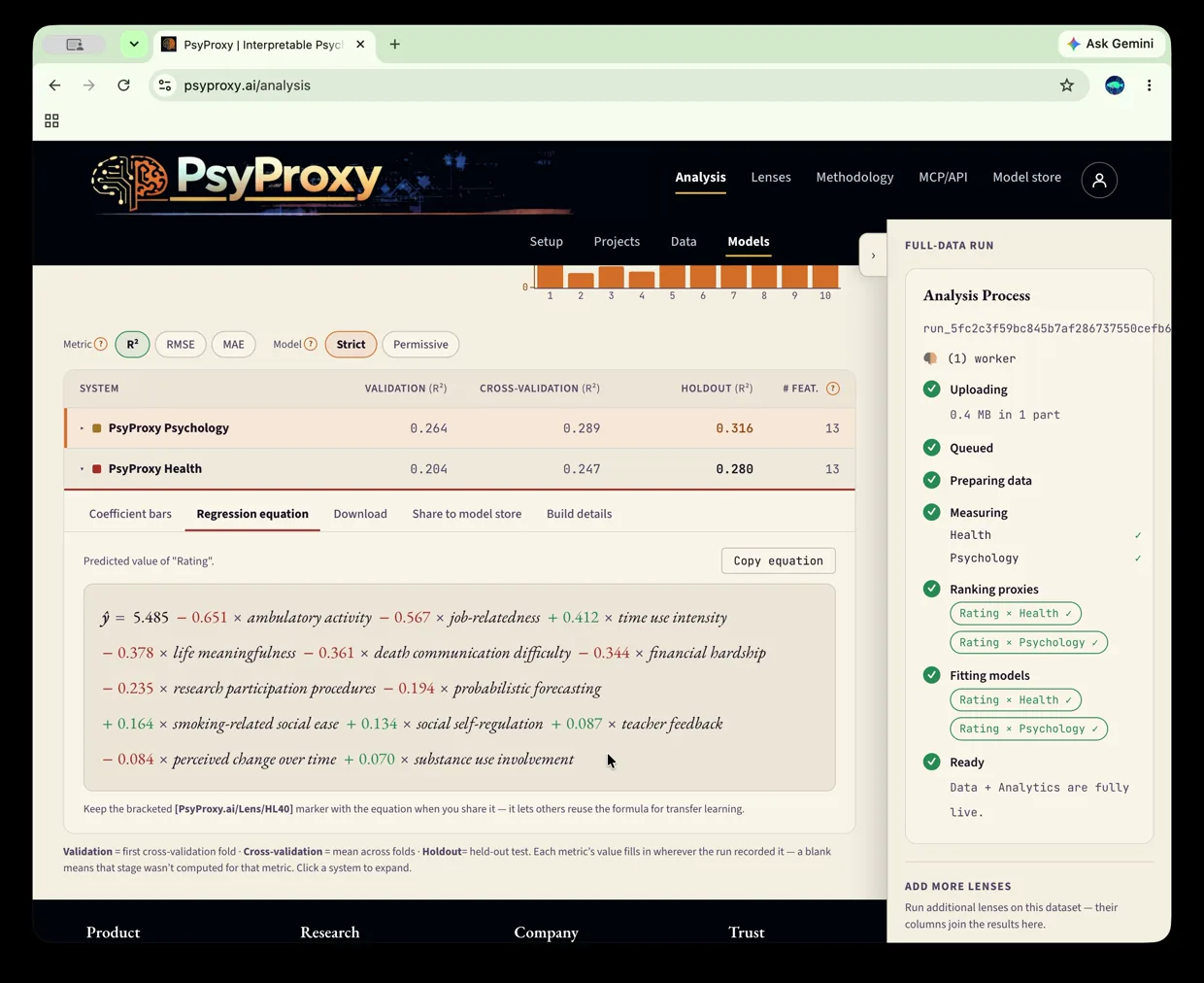Click the Ask Gemini button

point(1110,44)
